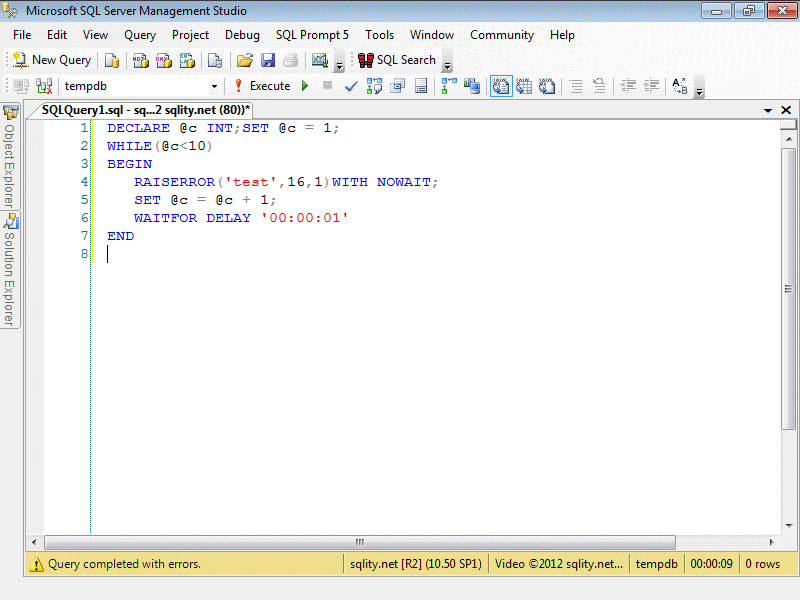Click the Open File folder icon
800x600 pixels.
[x=244, y=60]
